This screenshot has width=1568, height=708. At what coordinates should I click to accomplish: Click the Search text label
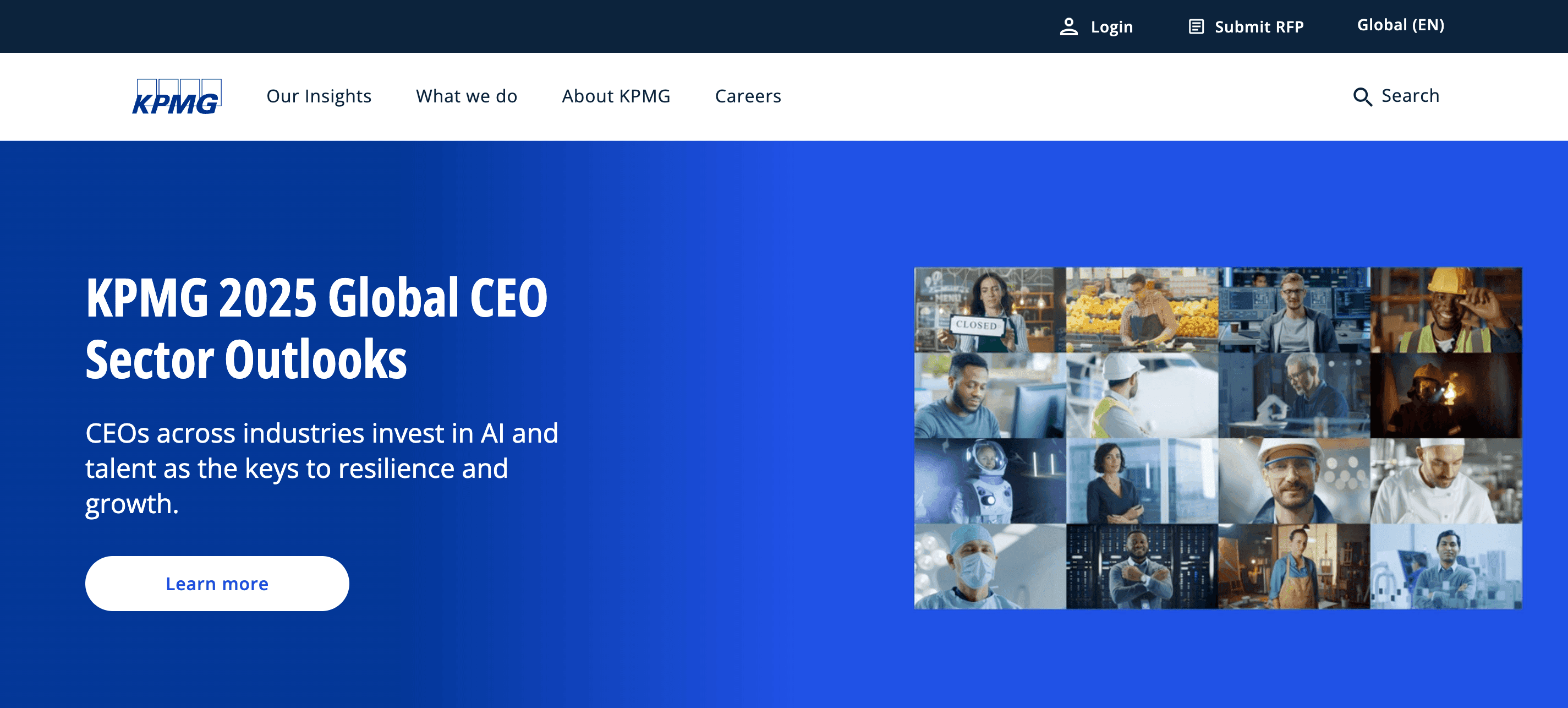[1410, 96]
